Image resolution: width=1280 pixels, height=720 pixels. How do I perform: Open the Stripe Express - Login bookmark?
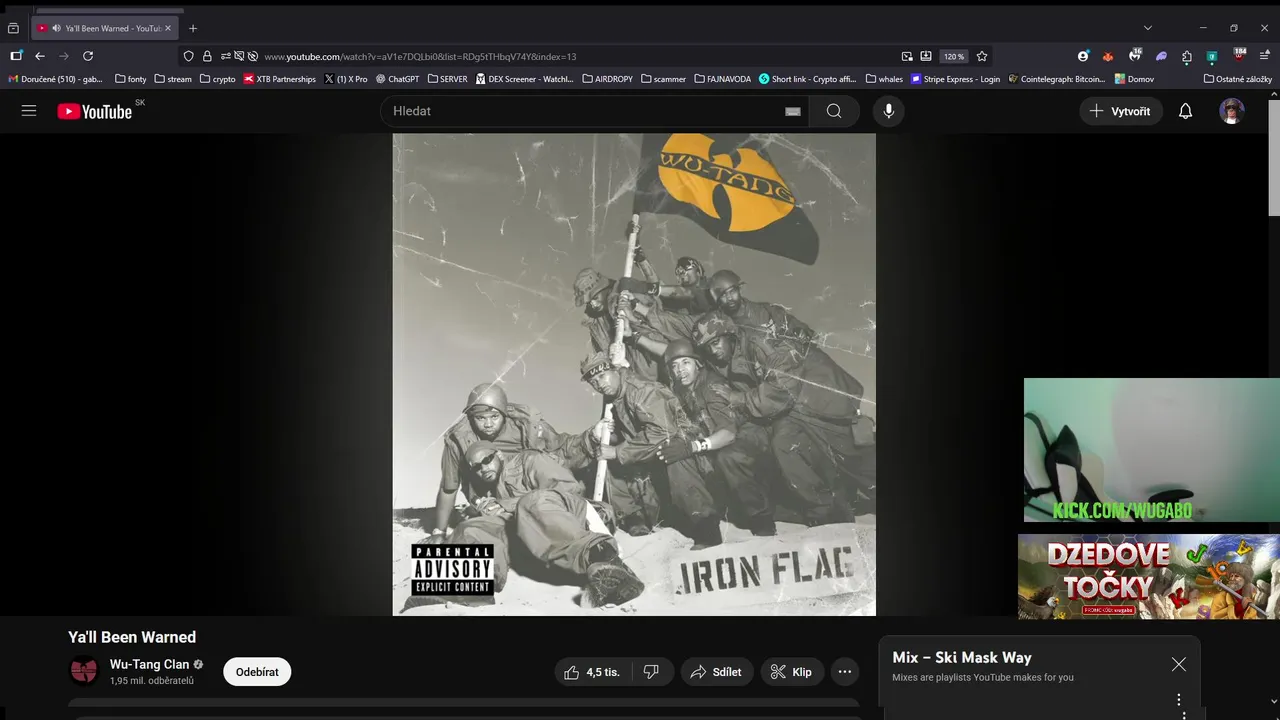(955, 79)
